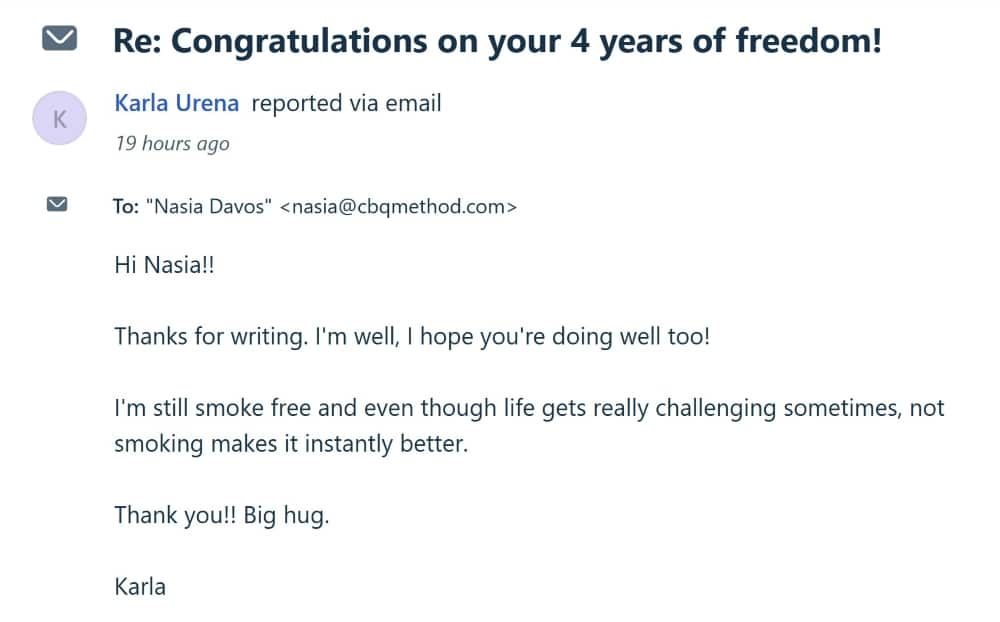Click the 'reported via email' label
Screen dimensions: 1000x622
coord(345,103)
